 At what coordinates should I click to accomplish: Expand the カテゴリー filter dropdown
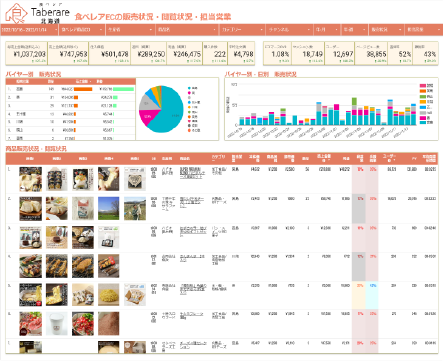[242, 30]
